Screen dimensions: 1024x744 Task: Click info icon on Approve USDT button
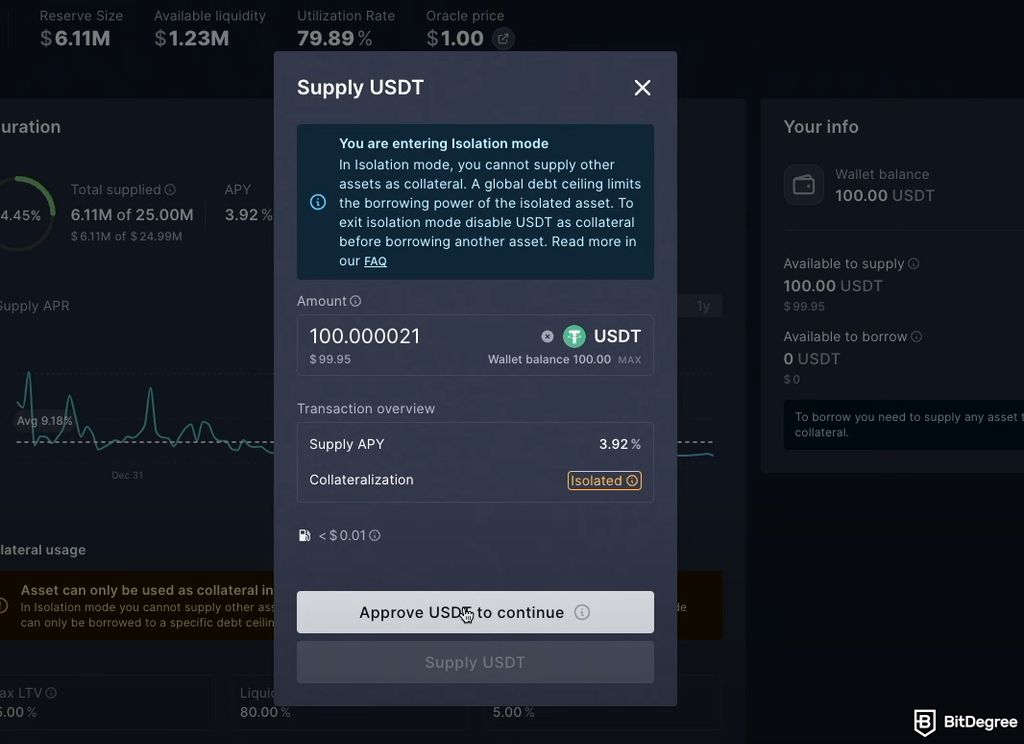pyautogui.click(x=582, y=612)
